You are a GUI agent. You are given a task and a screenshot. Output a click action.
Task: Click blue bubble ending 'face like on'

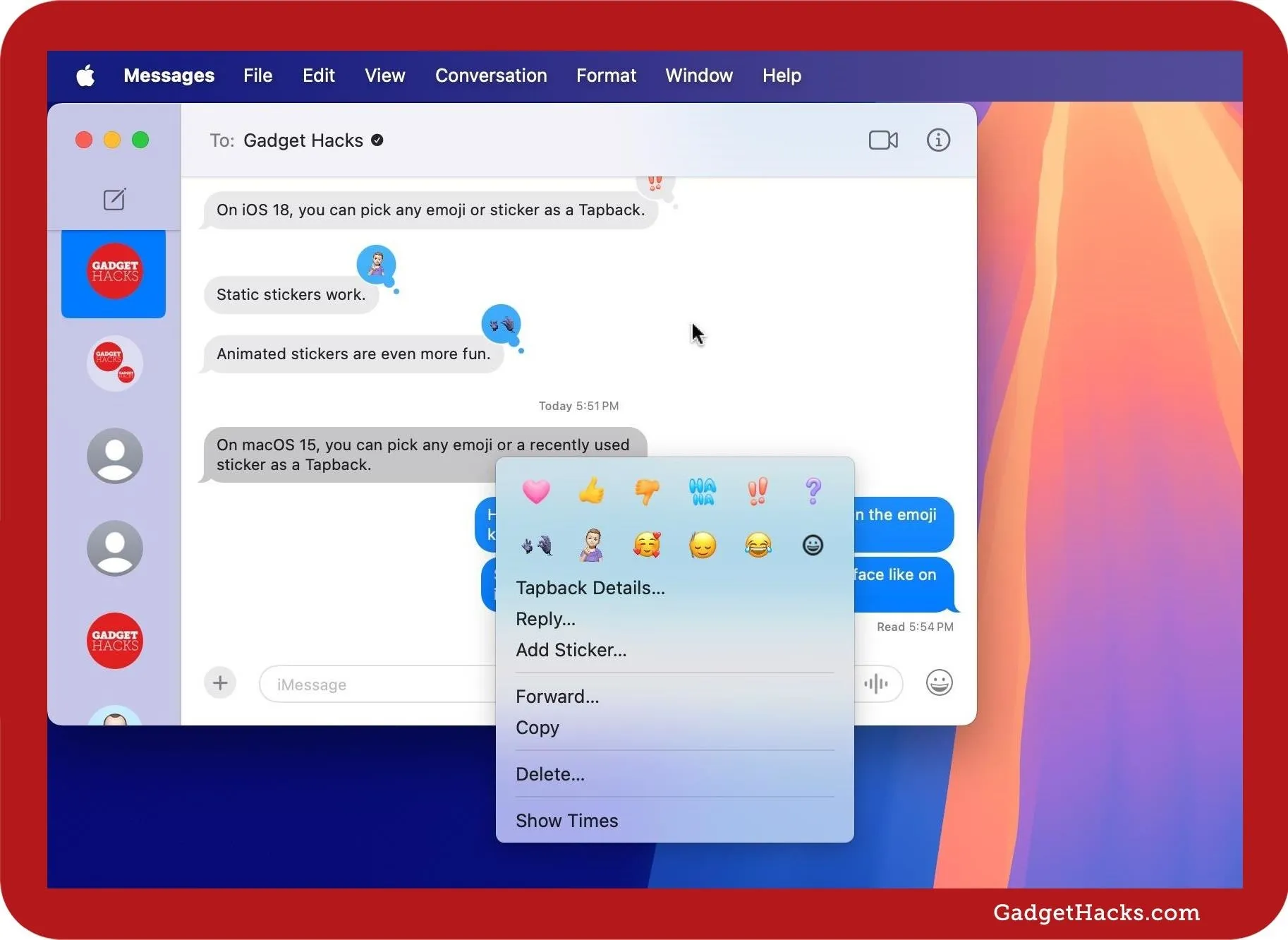pyautogui.click(x=903, y=584)
